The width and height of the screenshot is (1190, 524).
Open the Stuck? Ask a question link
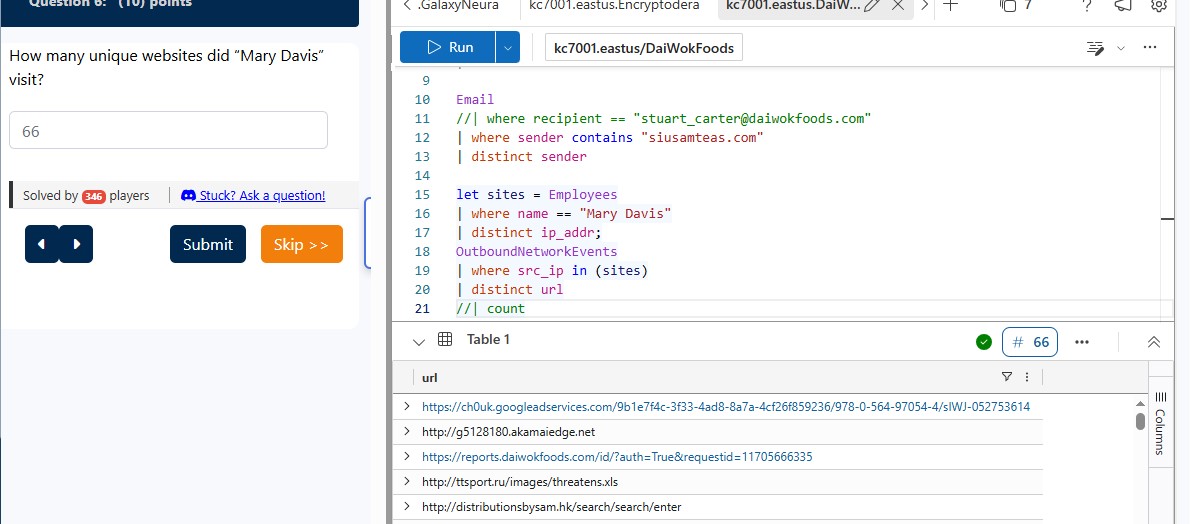(262, 195)
